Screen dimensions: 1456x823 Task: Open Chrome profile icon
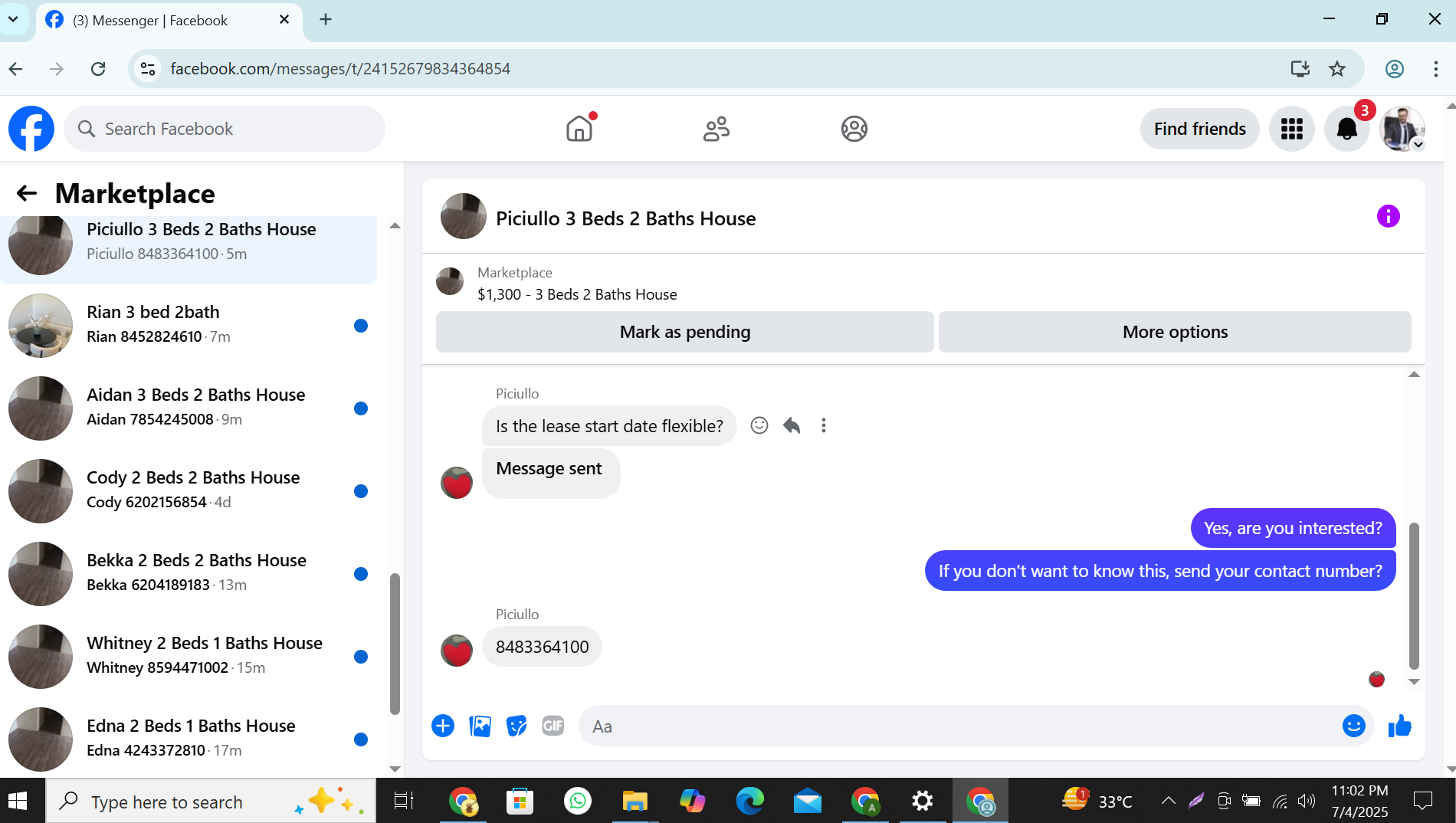point(1395,69)
